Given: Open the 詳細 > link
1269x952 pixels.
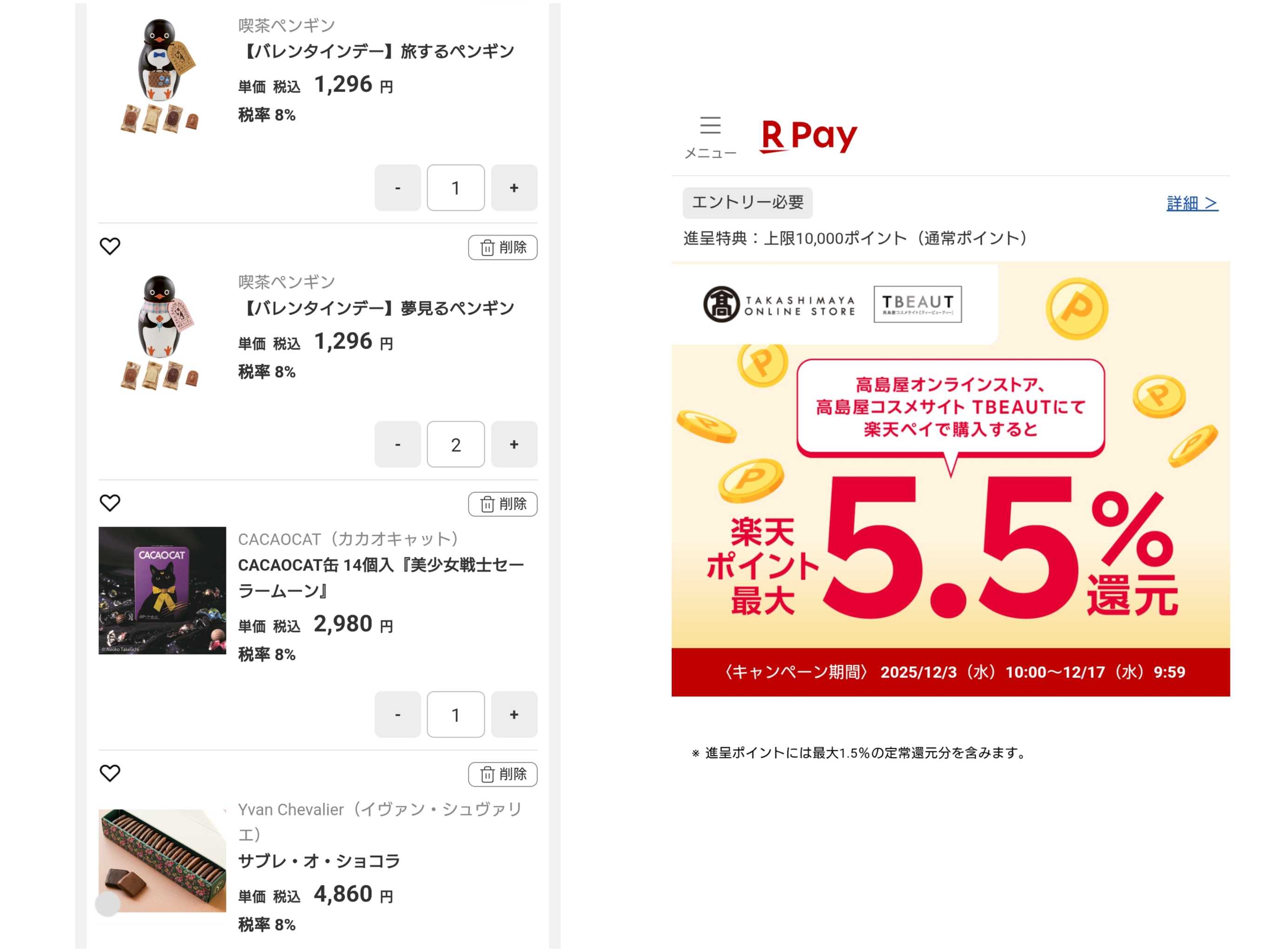Looking at the screenshot, I should click(x=1192, y=203).
